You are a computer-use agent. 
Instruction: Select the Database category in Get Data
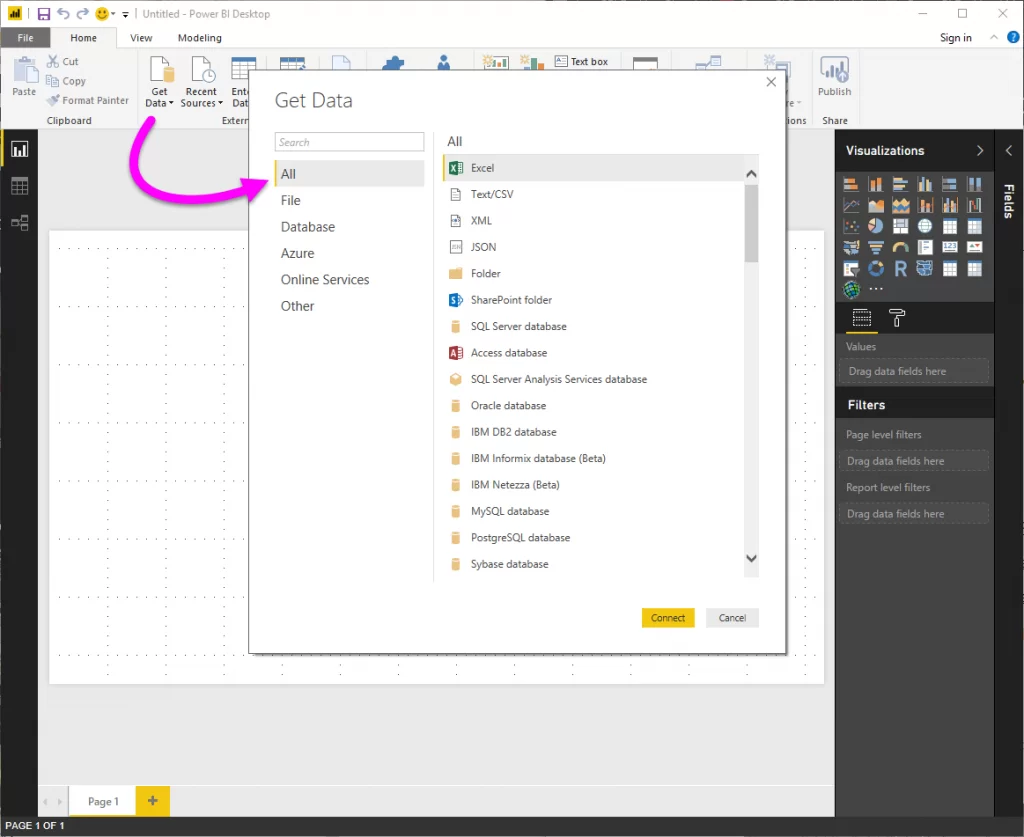[x=307, y=226]
